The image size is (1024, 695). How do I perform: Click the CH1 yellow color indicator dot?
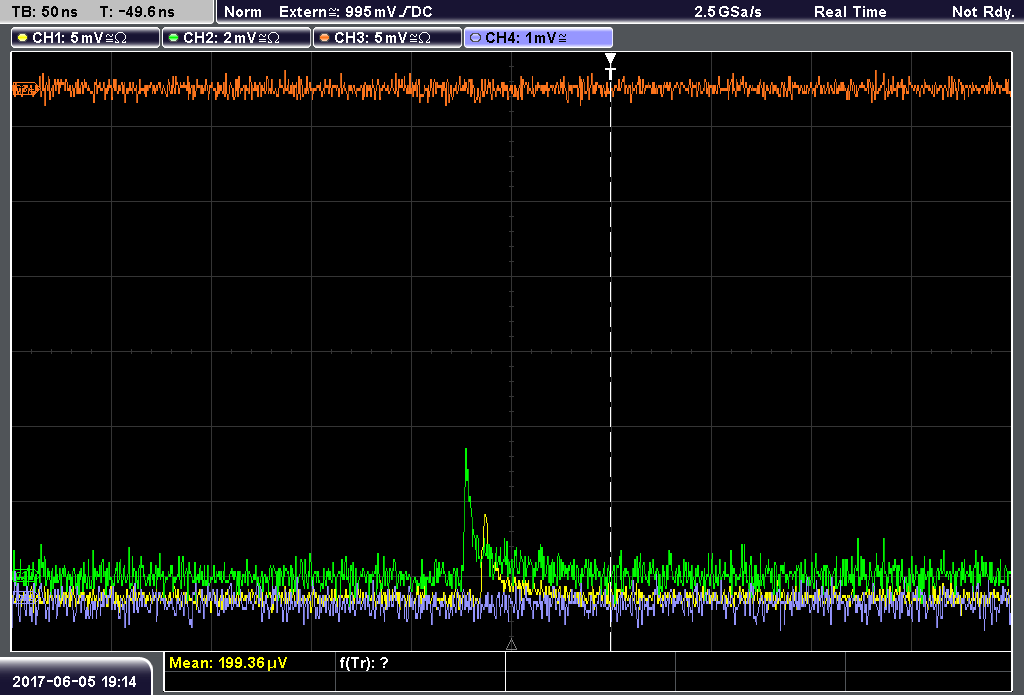pyautogui.click(x=23, y=38)
